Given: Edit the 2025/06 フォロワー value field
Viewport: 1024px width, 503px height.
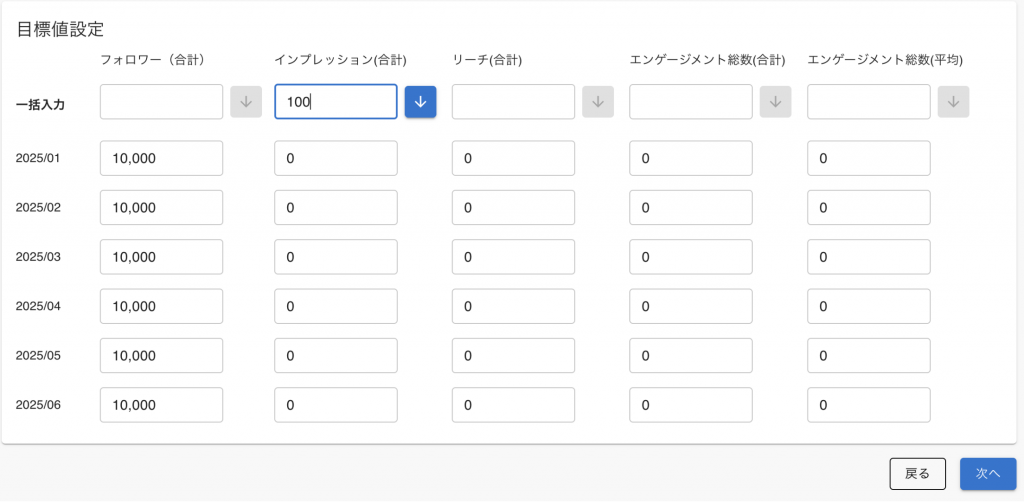Looking at the screenshot, I should [161, 405].
